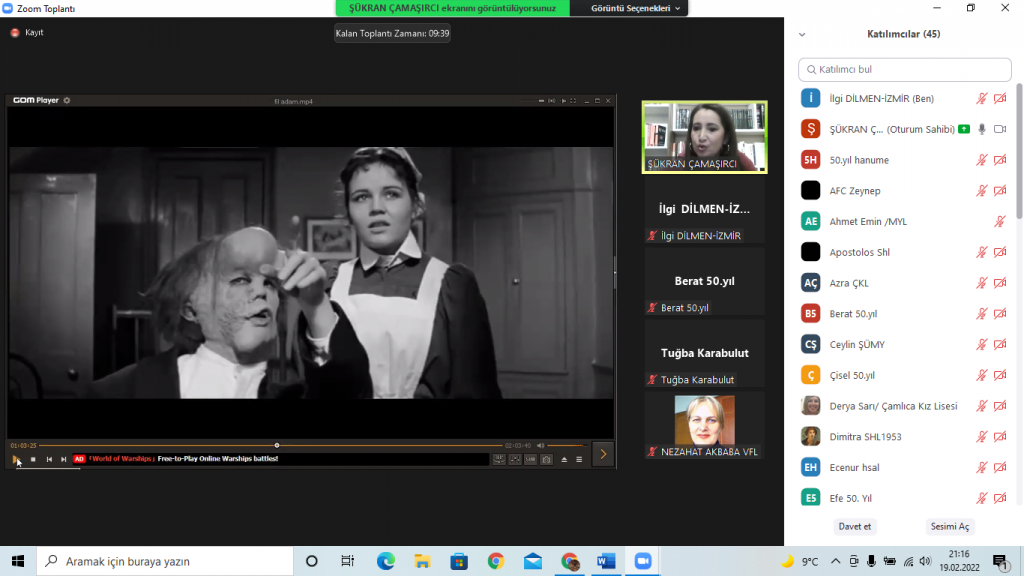1024x576 pixels.
Task: Click inside the Katılımcı bul search field
Action: (902, 69)
